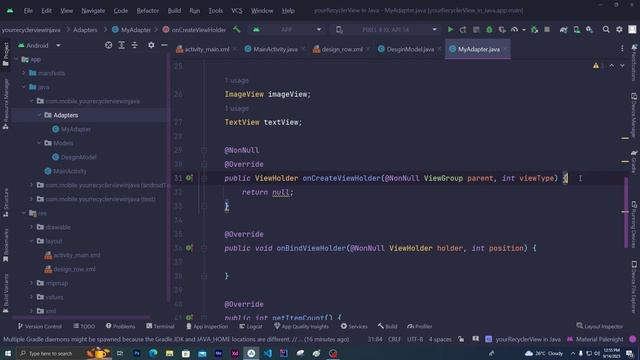This screenshot has width=640, height=360.
Task: Hide the project panel with minus icon
Action: pos(164,45)
